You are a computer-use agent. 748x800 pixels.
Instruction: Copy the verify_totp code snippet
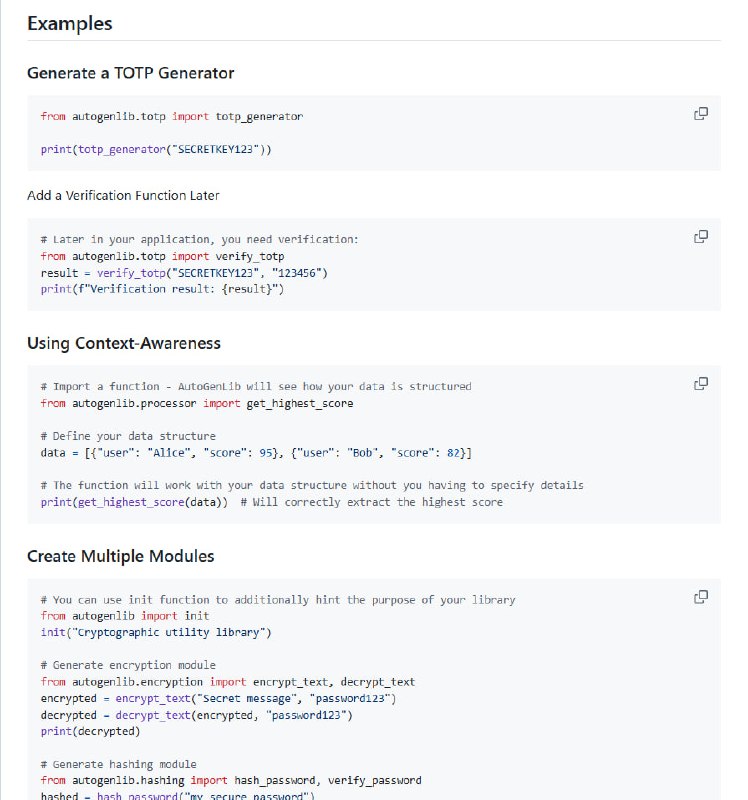click(x=701, y=237)
